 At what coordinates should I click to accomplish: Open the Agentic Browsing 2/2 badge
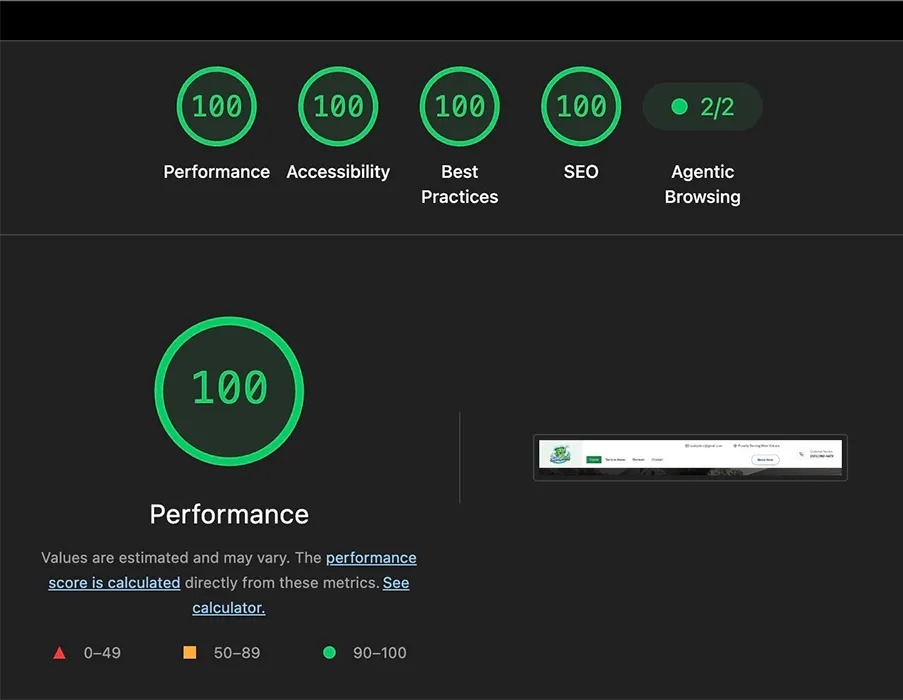(703, 106)
